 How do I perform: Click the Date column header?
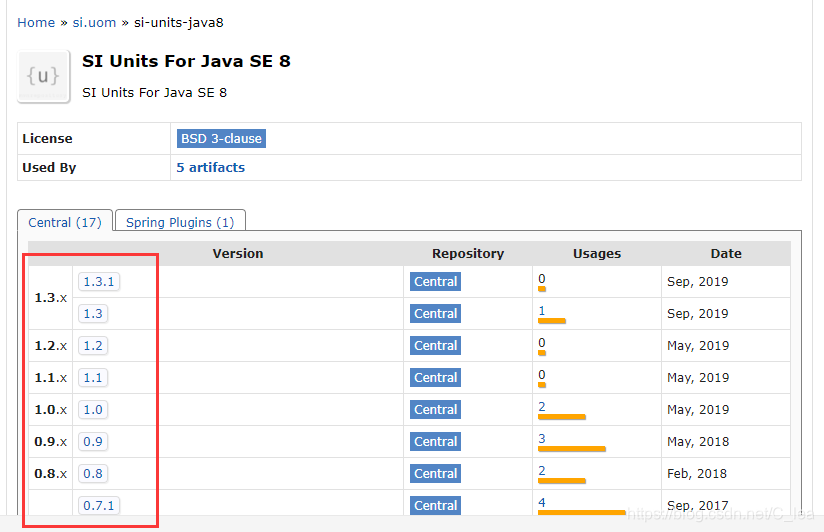tap(726, 253)
